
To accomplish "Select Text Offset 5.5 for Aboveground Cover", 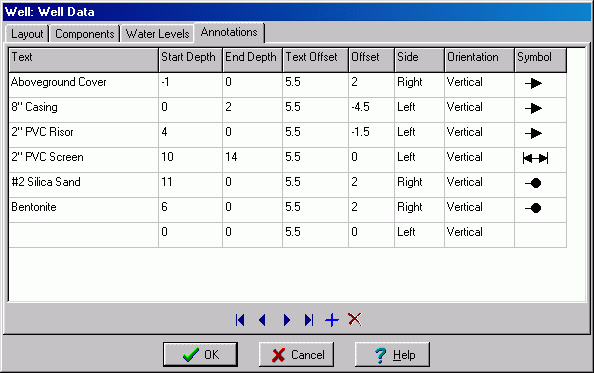I will (x=315, y=85).
